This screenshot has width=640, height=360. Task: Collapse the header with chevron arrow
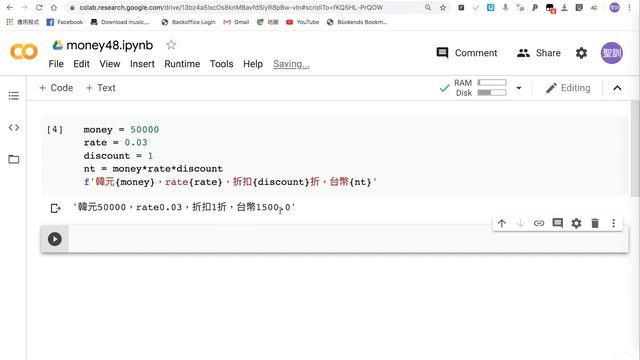point(618,88)
